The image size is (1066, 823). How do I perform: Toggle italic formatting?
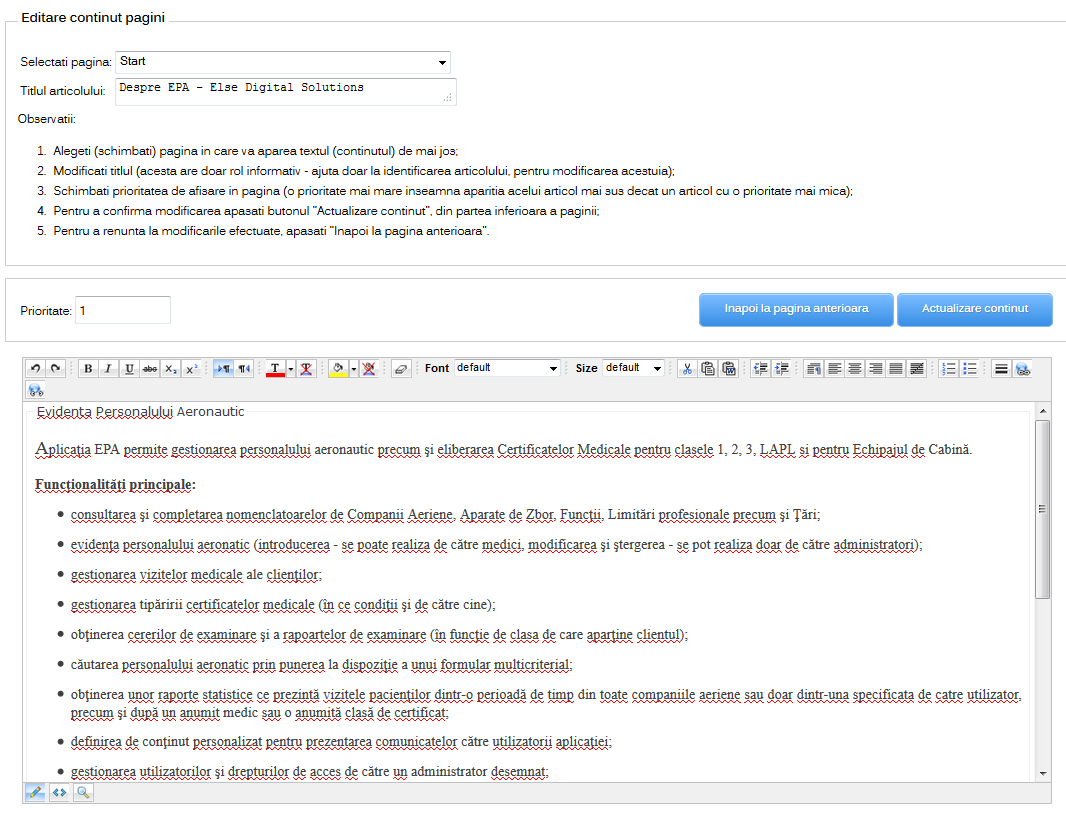coord(109,368)
